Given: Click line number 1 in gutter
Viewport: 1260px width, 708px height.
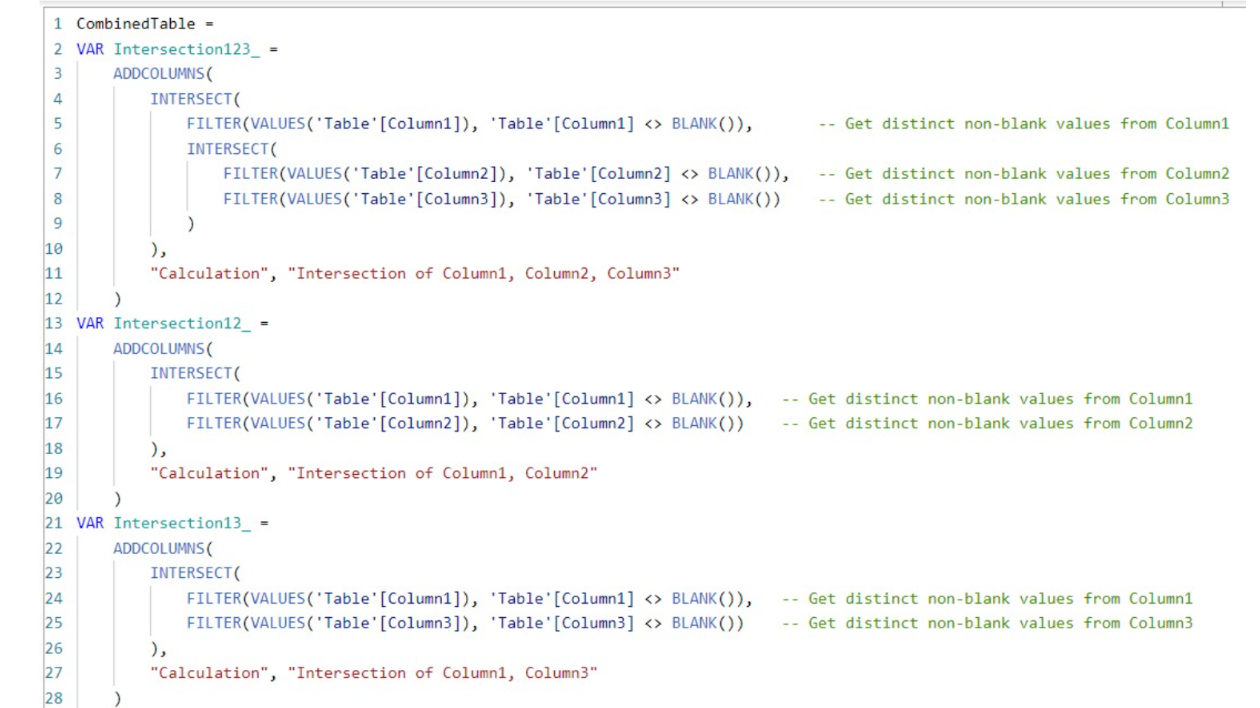Looking at the screenshot, I should [58, 23].
